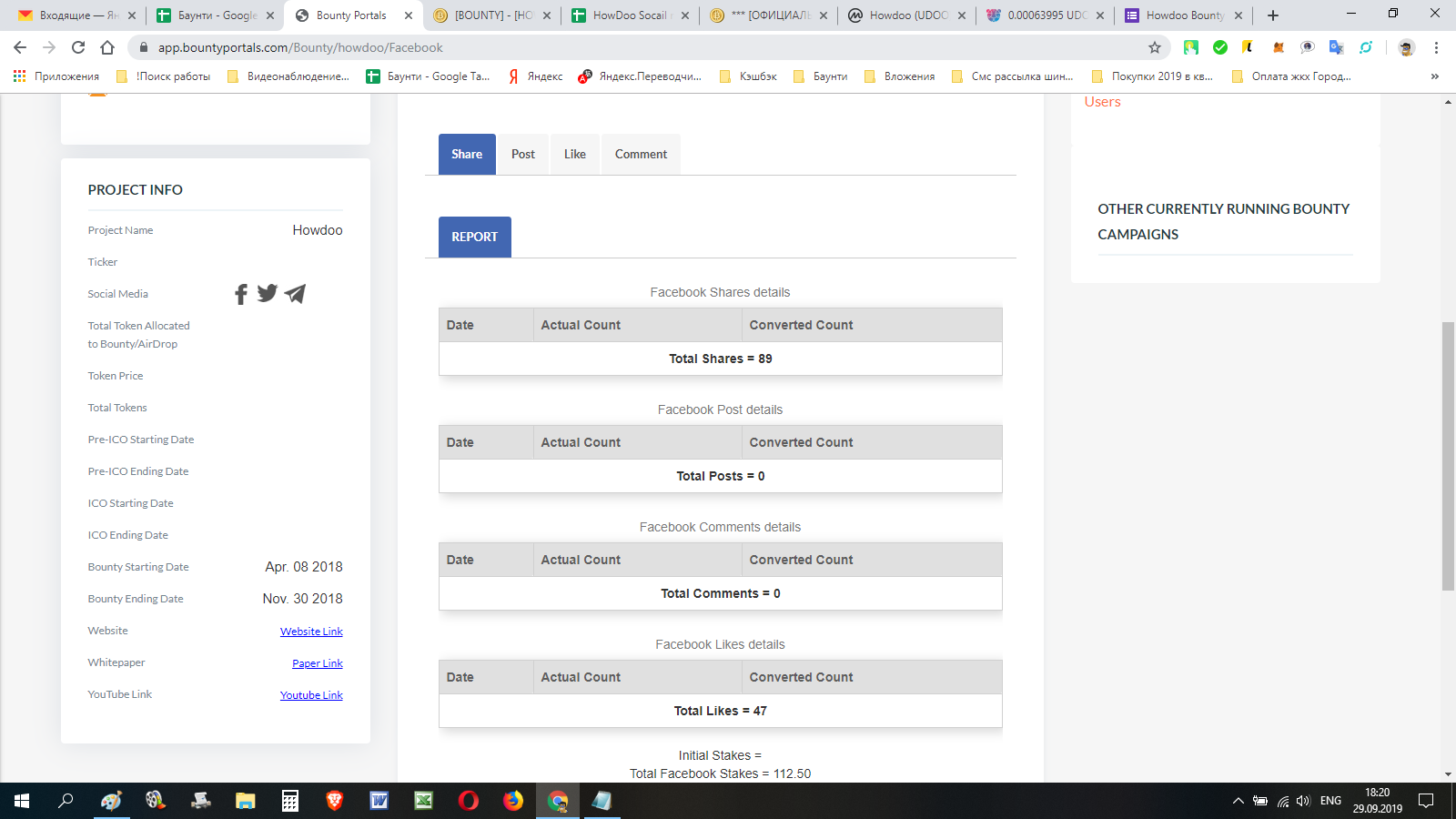This screenshot has width=1456, height=819.
Task: Open the Facebook social media icon
Action: point(241,294)
